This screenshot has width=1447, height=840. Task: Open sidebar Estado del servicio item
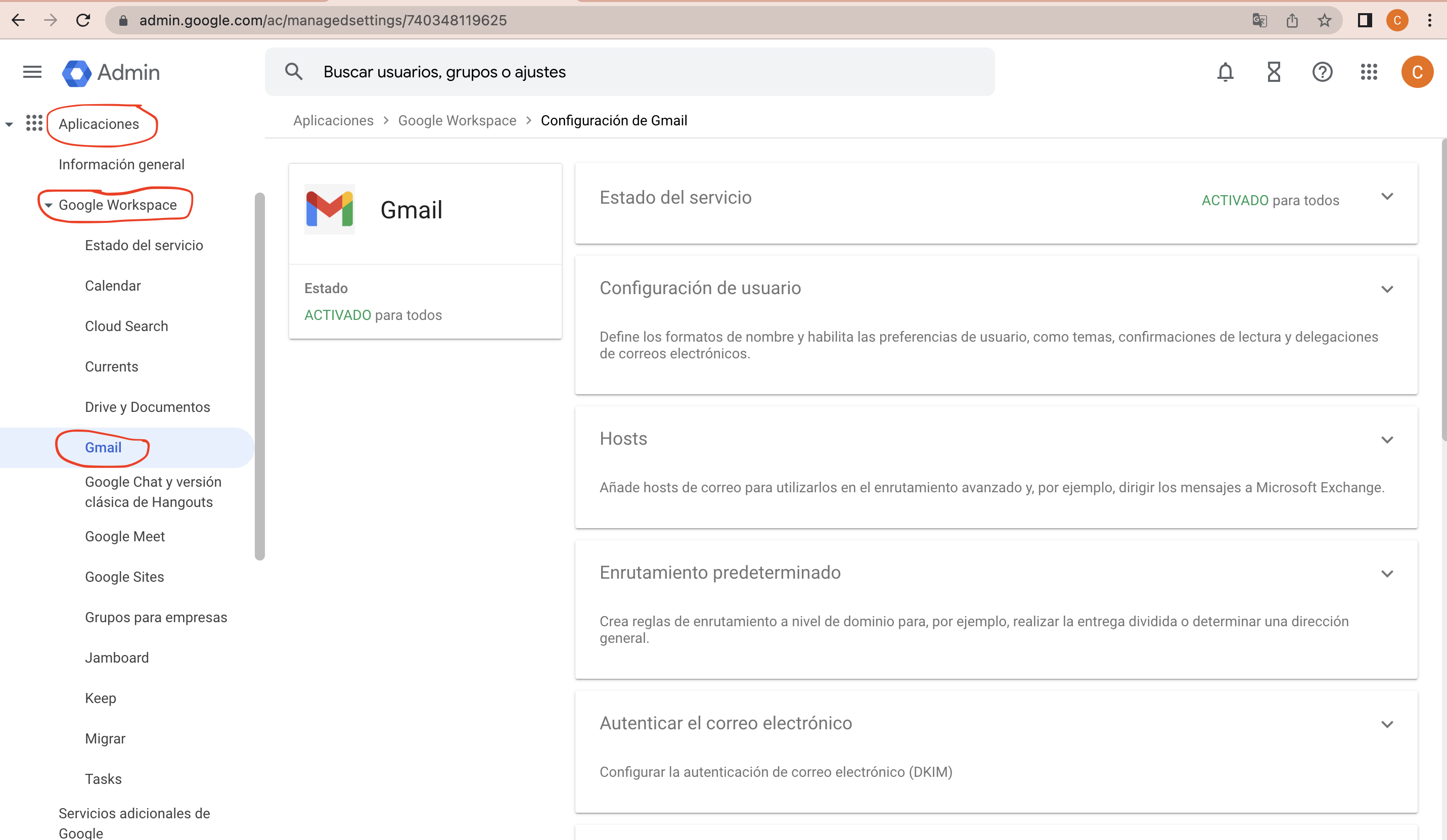144,245
